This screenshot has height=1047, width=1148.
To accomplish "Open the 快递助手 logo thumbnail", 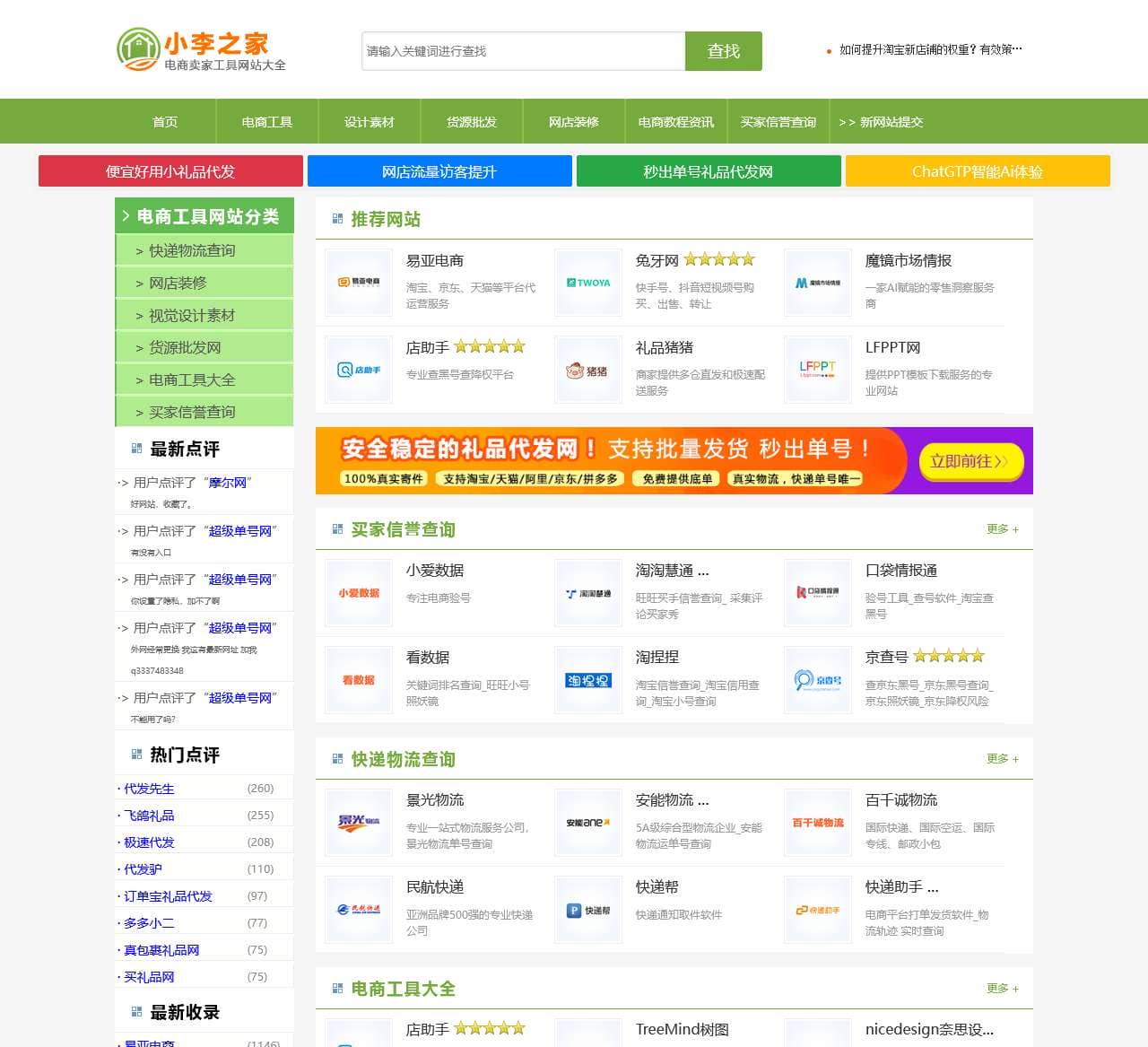I will [818, 909].
